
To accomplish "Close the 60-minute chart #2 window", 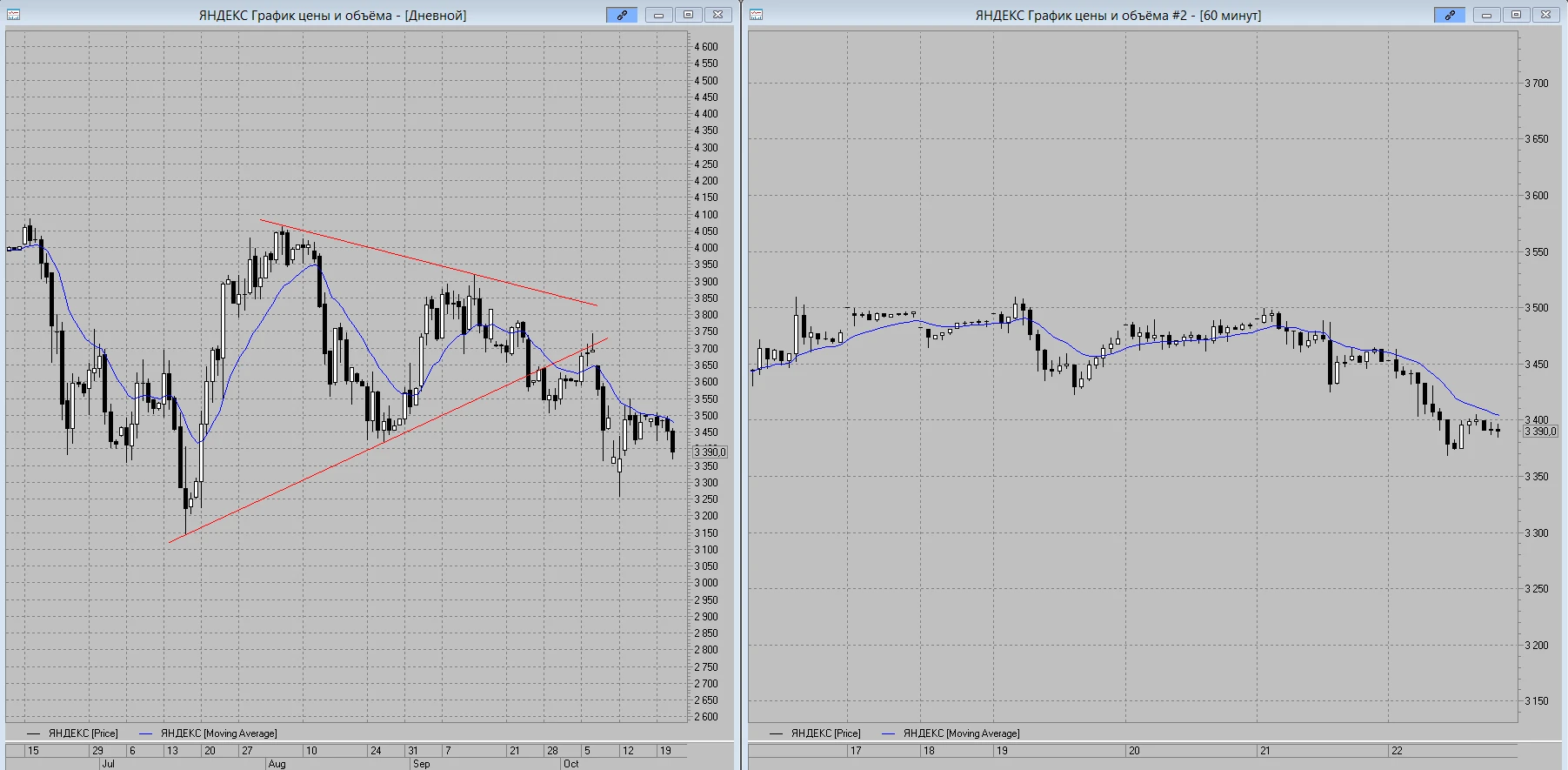I will [x=1545, y=15].
